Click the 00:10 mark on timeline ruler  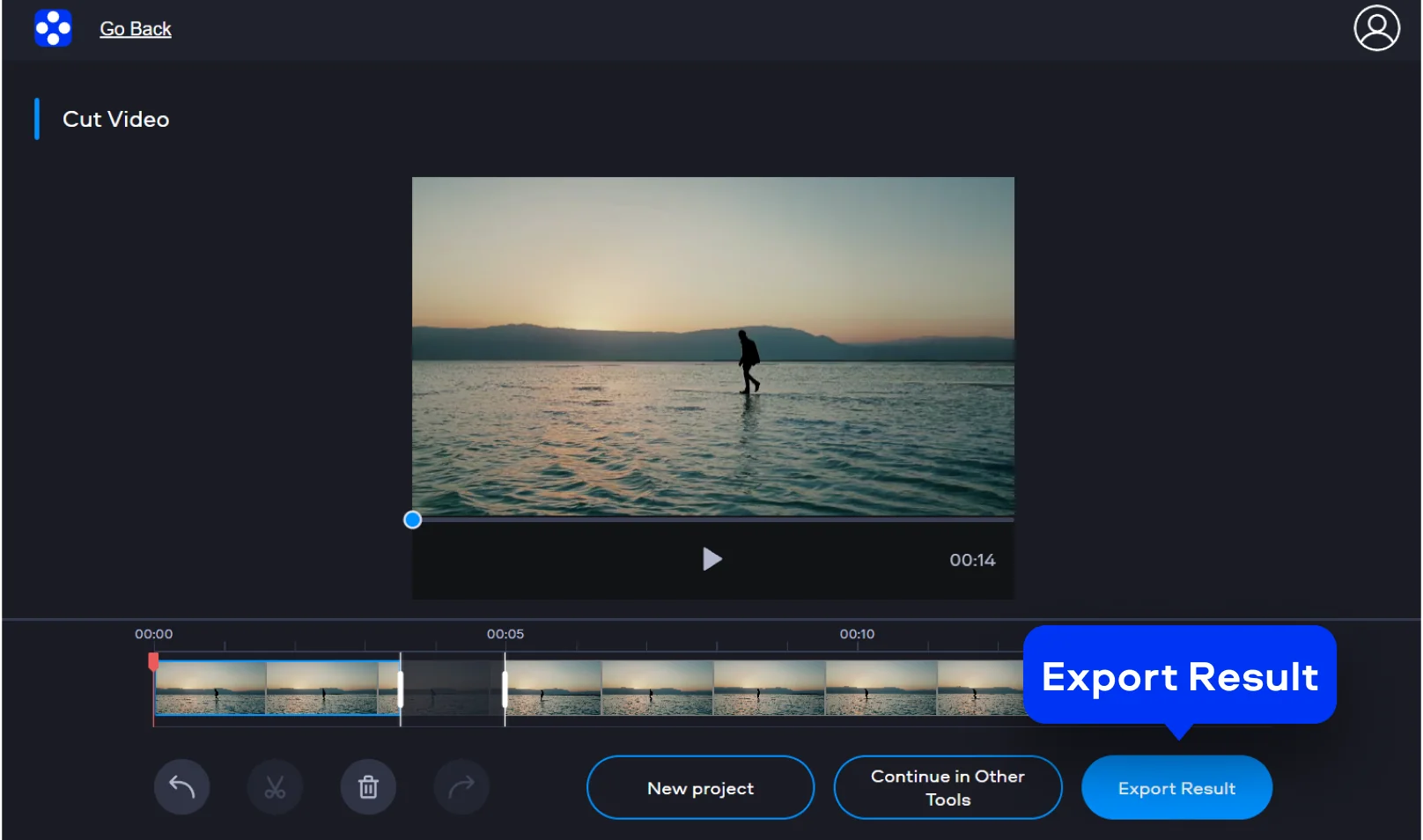(x=857, y=635)
